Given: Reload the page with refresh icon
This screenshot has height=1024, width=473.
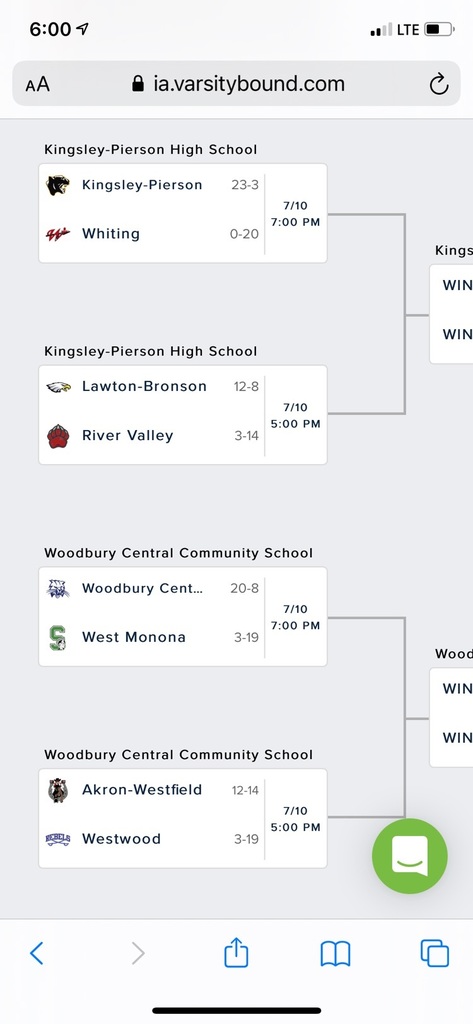Looking at the screenshot, I should click(438, 84).
